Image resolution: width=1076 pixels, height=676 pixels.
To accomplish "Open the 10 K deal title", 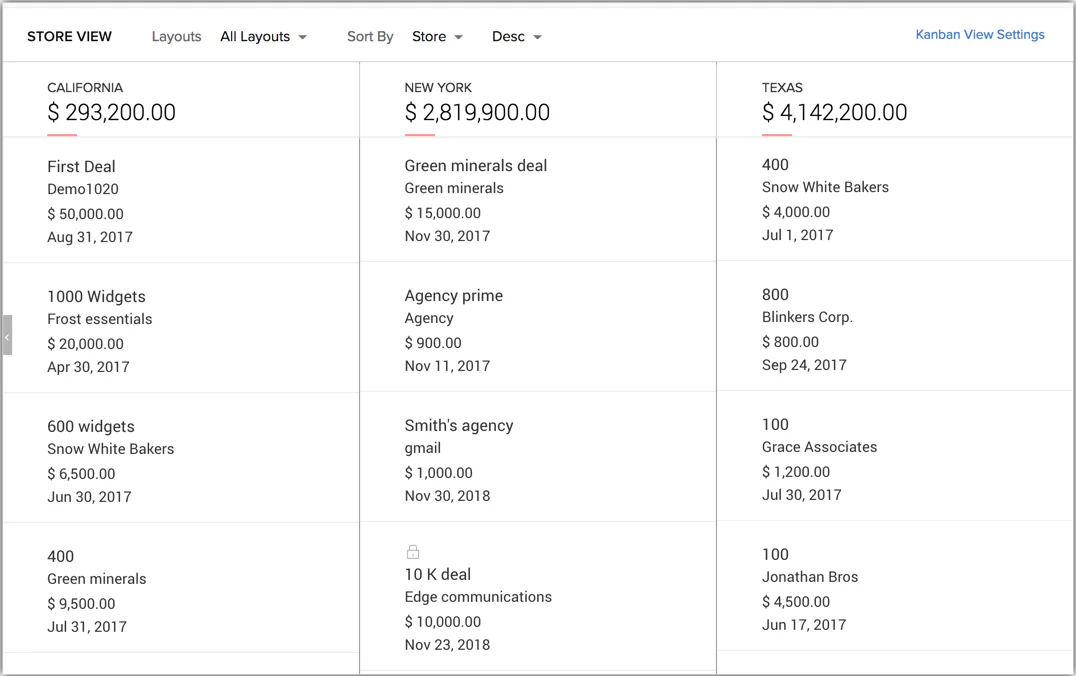I will [x=438, y=574].
